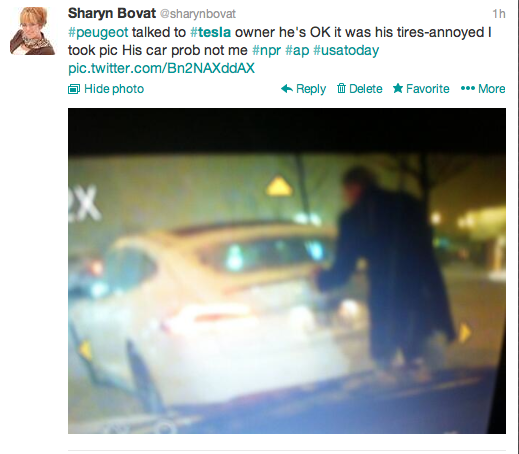519x454 pixels.
Task: Toggle photo visibility with Hide photo
Action: pyautogui.click(x=106, y=89)
